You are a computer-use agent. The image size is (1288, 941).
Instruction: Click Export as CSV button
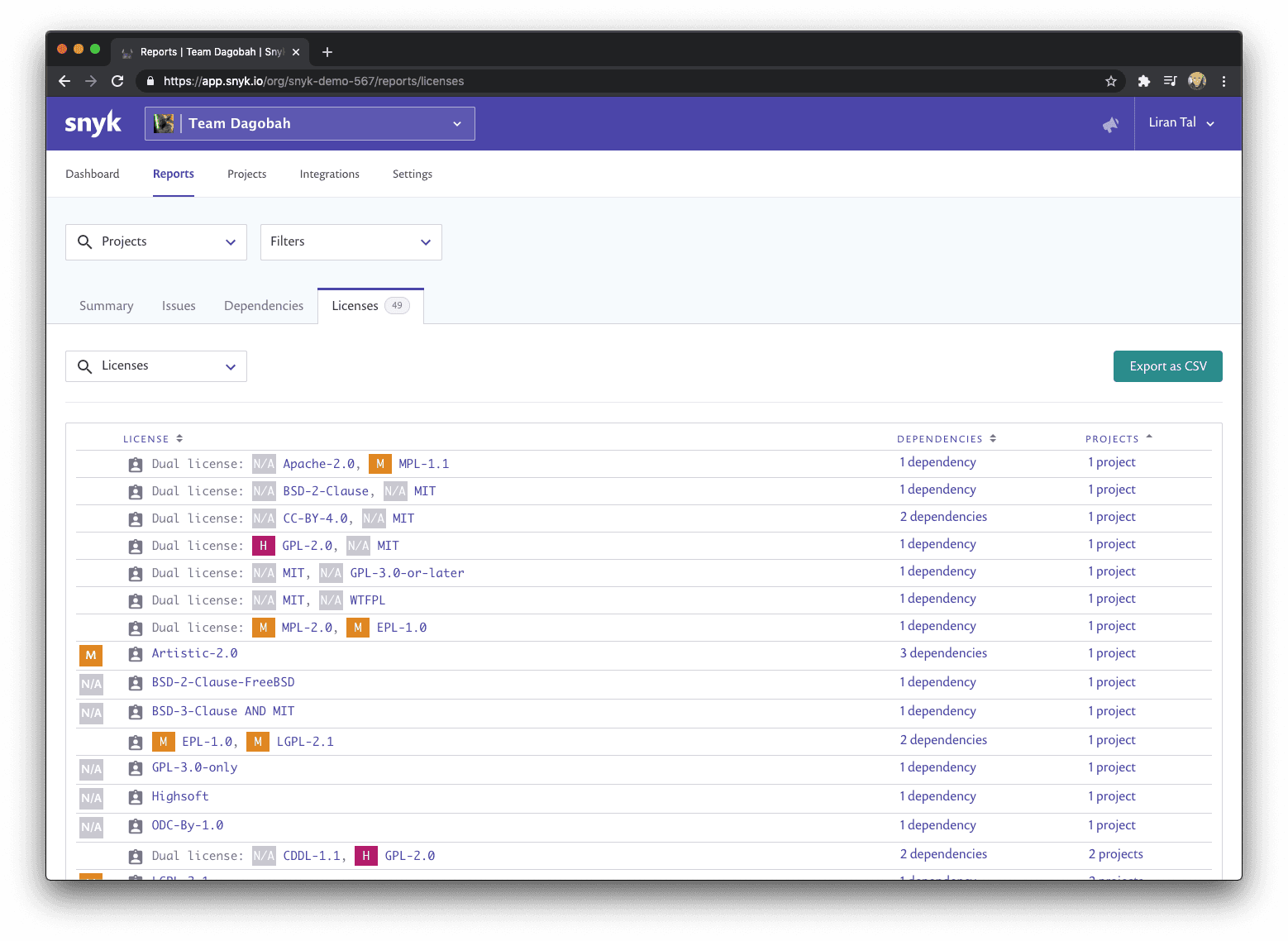[x=1167, y=366]
